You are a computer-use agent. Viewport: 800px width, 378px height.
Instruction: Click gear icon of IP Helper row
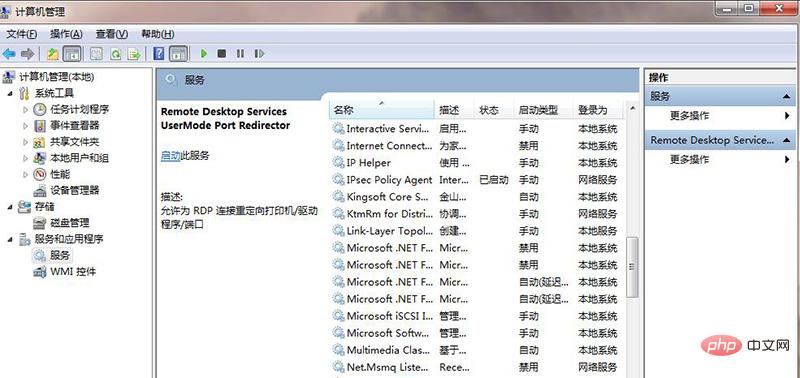(x=338, y=163)
